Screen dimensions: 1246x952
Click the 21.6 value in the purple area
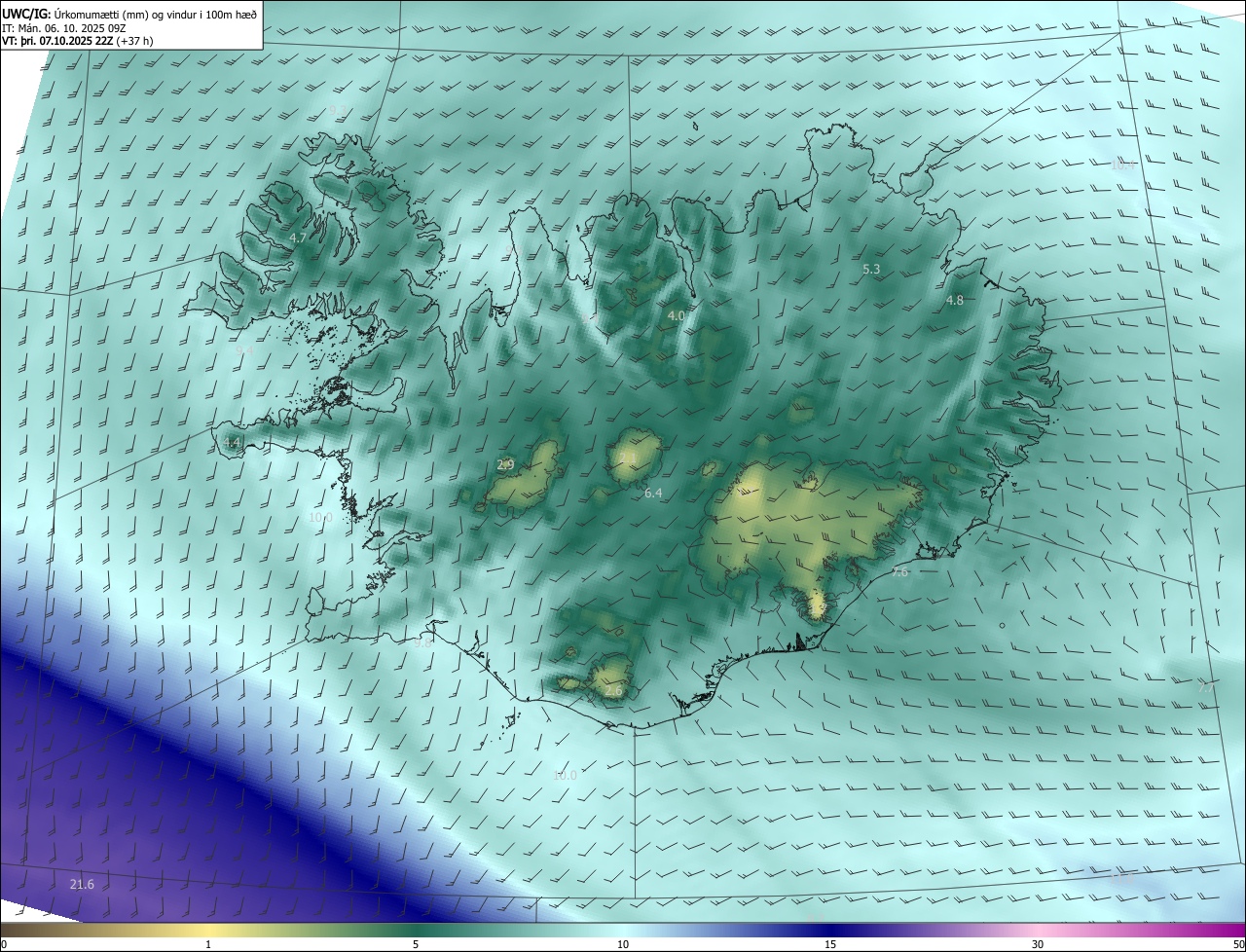click(82, 884)
